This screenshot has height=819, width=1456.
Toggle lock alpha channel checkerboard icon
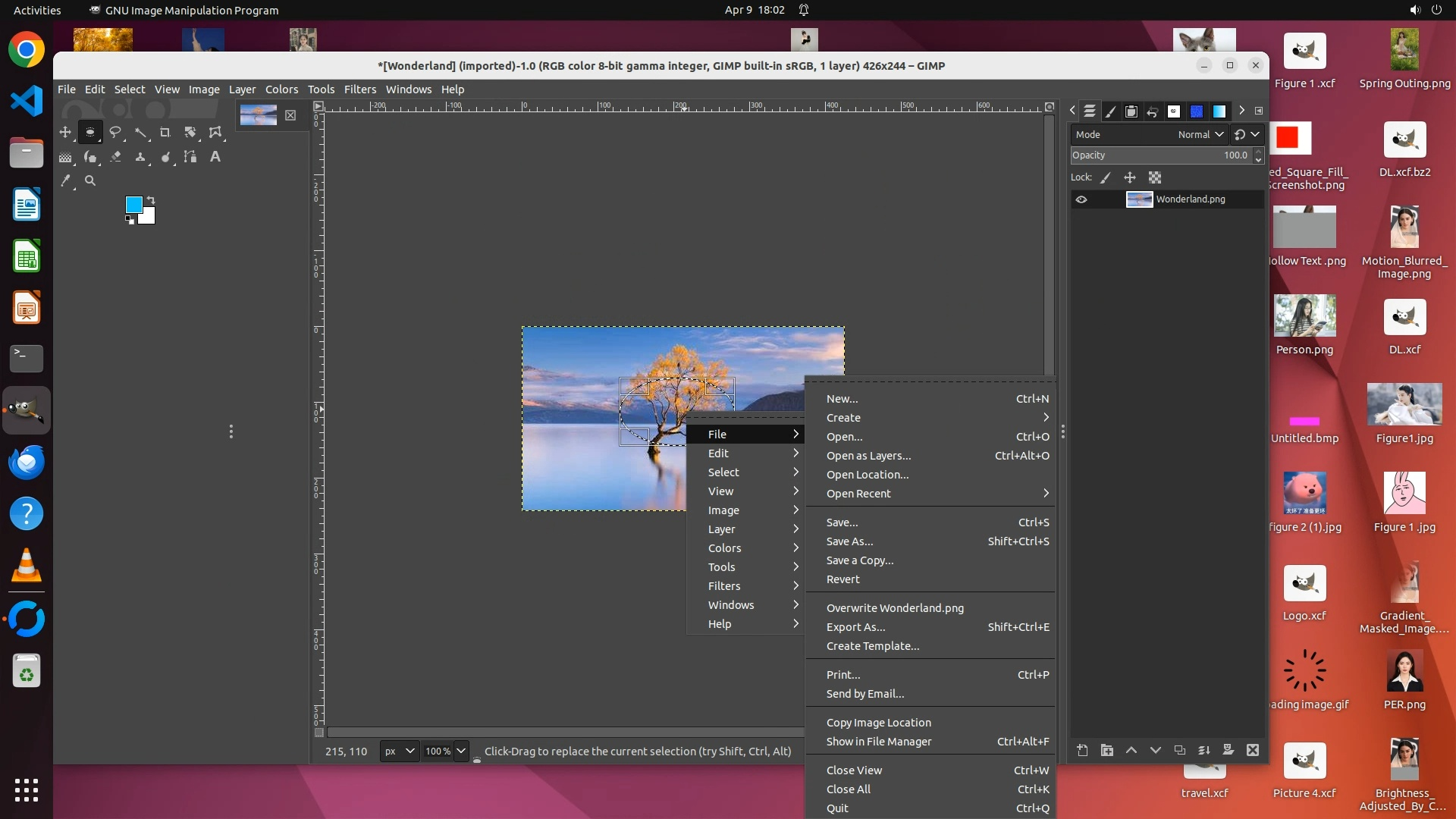click(1155, 177)
